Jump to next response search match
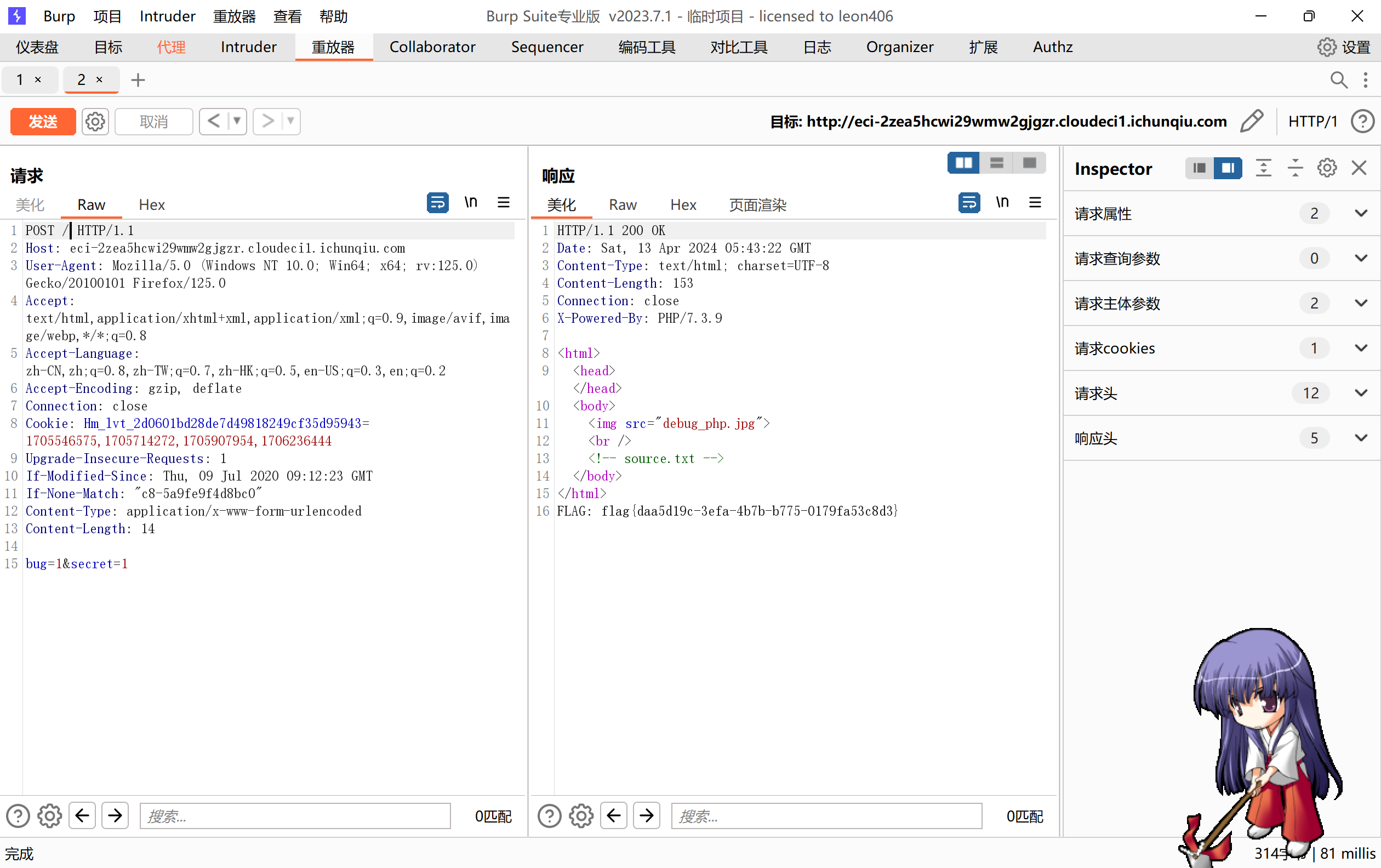This screenshot has width=1381, height=868. (646, 815)
